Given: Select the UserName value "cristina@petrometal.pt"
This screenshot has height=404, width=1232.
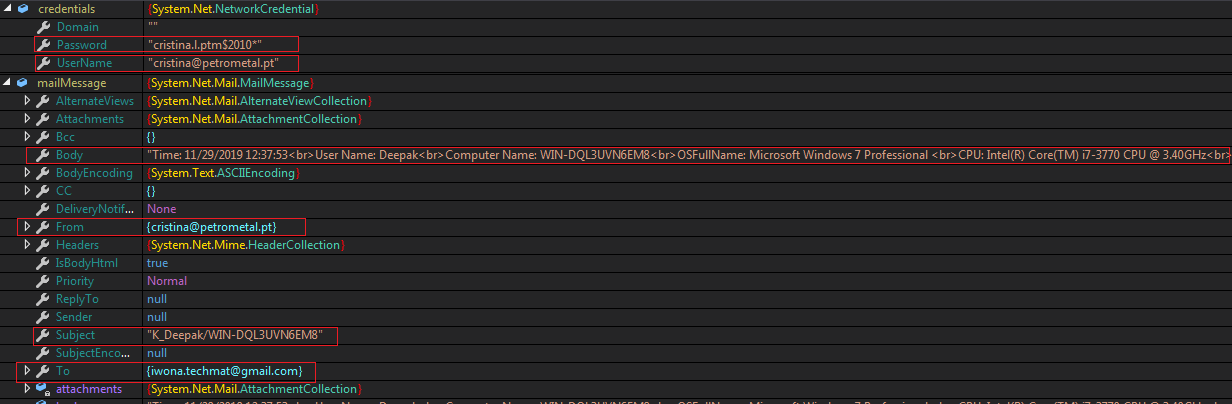Looking at the screenshot, I should (x=213, y=63).
